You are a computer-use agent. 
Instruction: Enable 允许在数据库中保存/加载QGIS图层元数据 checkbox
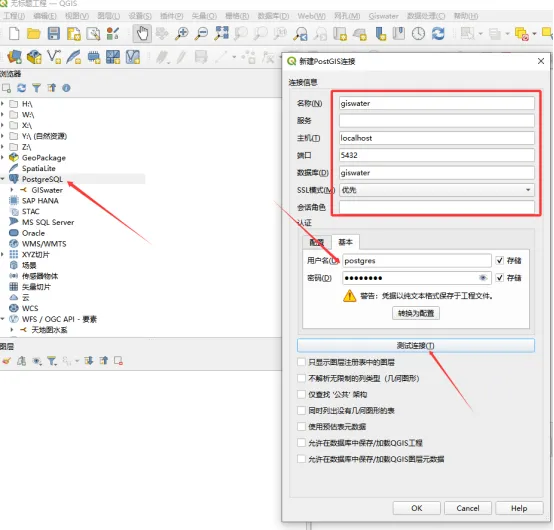(301, 459)
